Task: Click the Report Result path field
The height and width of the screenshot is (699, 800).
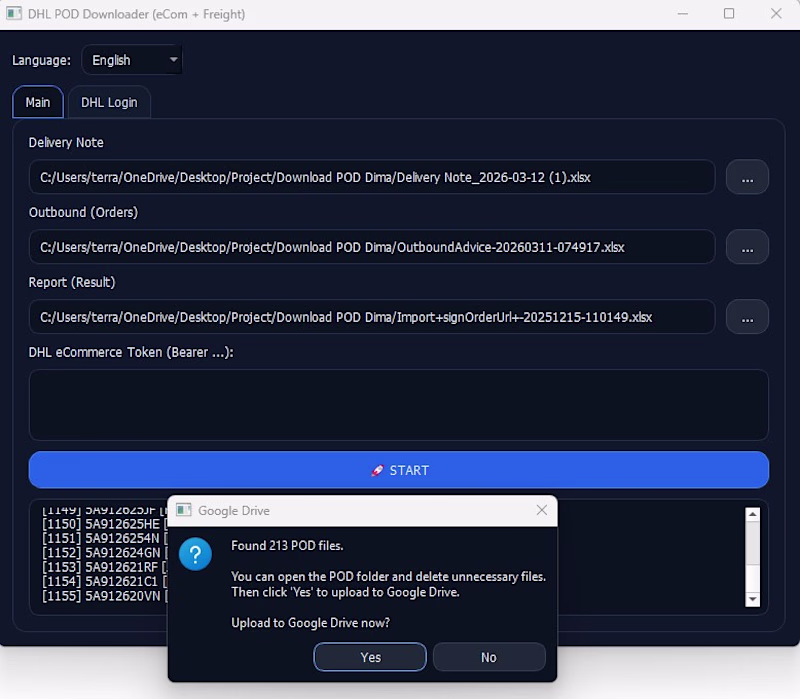Action: [x=372, y=317]
